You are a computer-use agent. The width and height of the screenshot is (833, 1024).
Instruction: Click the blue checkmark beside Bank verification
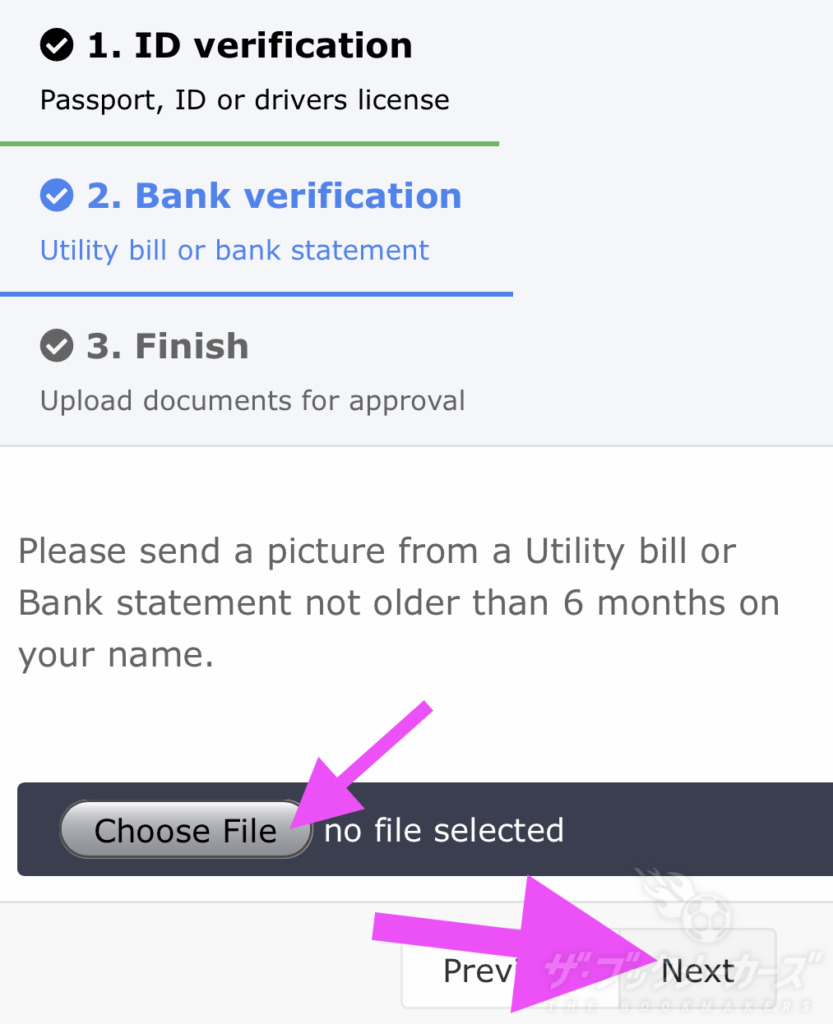tap(56, 196)
